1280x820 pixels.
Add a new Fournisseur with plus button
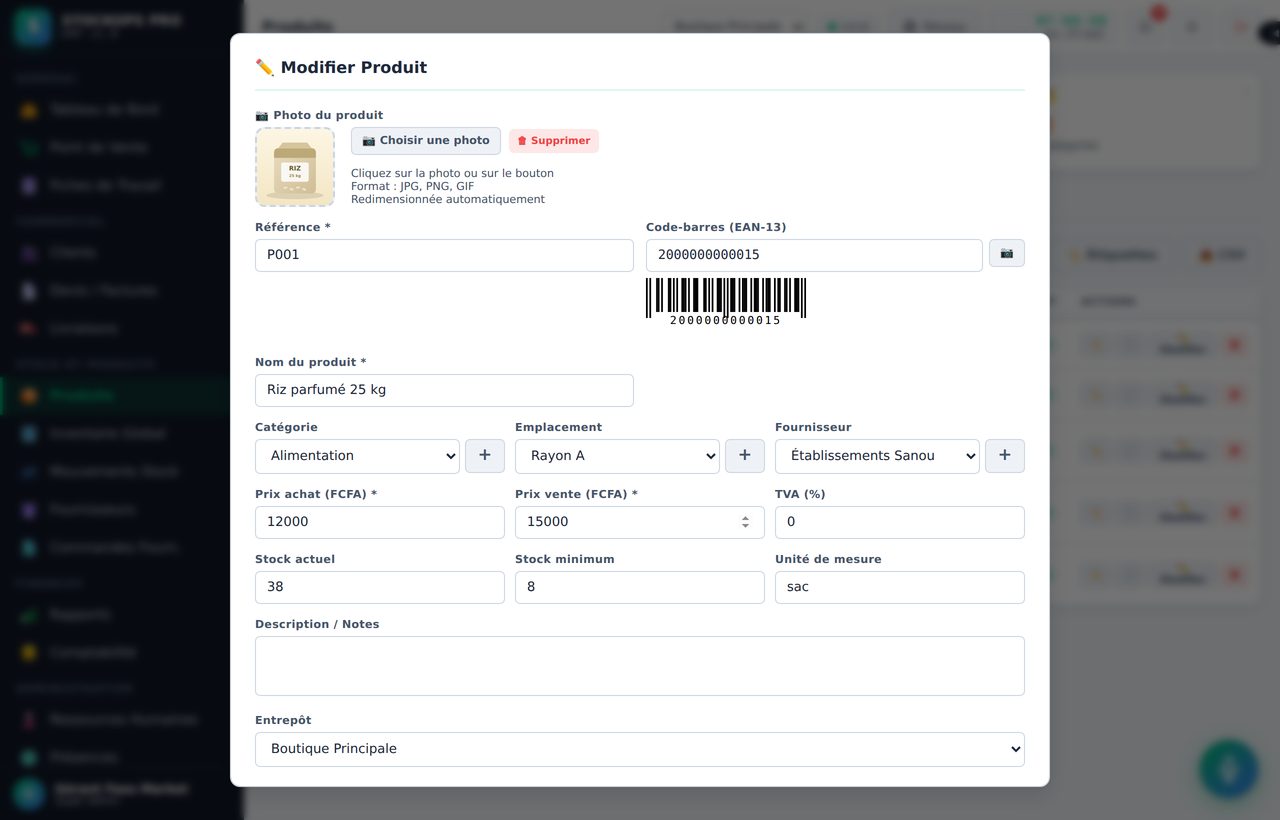1005,456
